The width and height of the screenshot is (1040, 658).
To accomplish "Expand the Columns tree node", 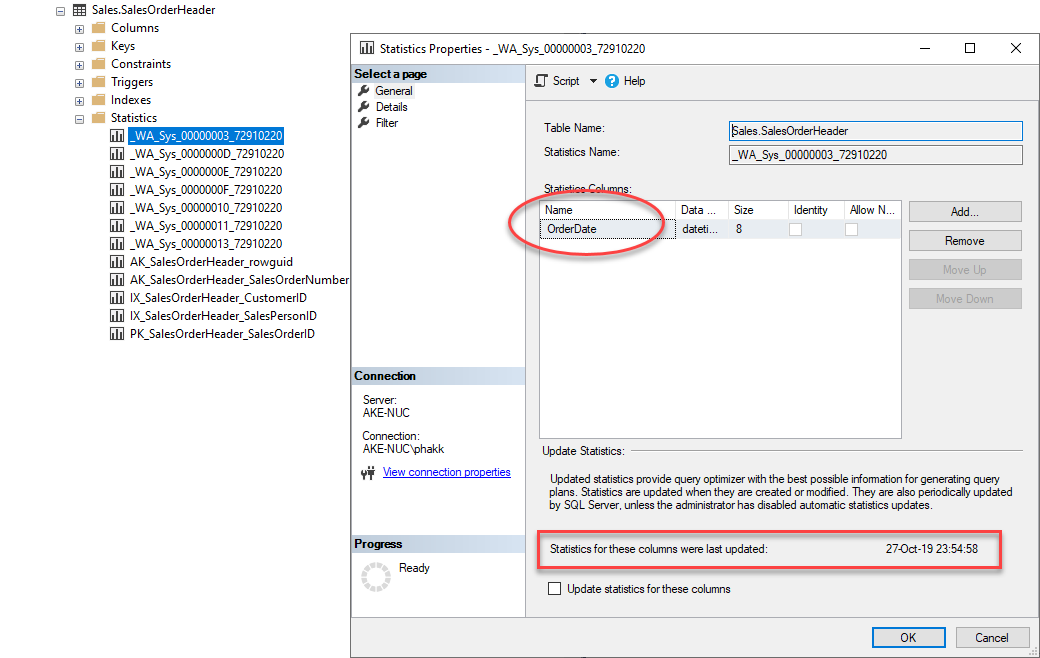I will (79, 27).
